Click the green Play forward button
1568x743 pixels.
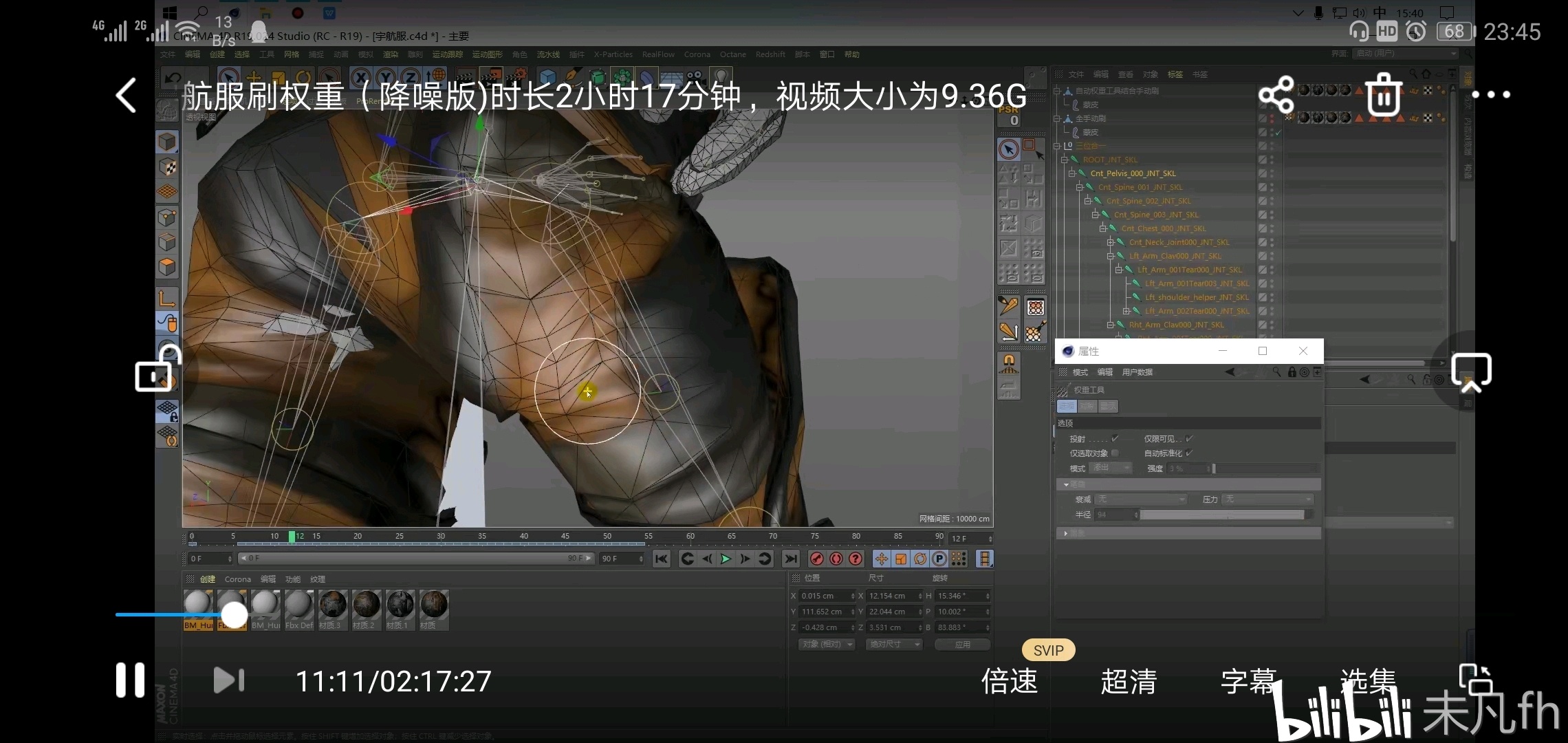point(726,559)
